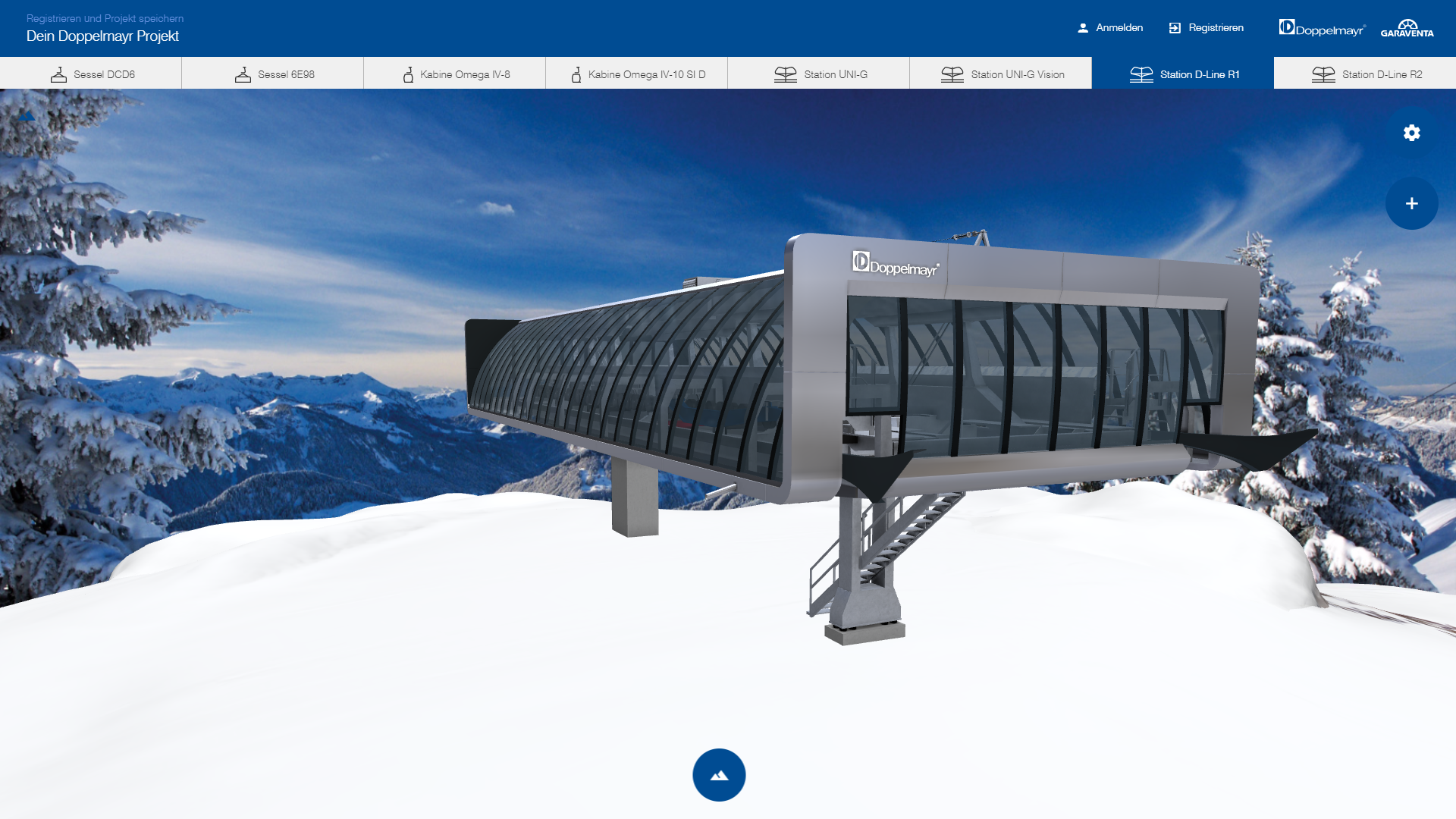Click 'Registrieren und Projekt speichern' link
Viewport: 1456px width, 819px height.
tap(105, 18)
